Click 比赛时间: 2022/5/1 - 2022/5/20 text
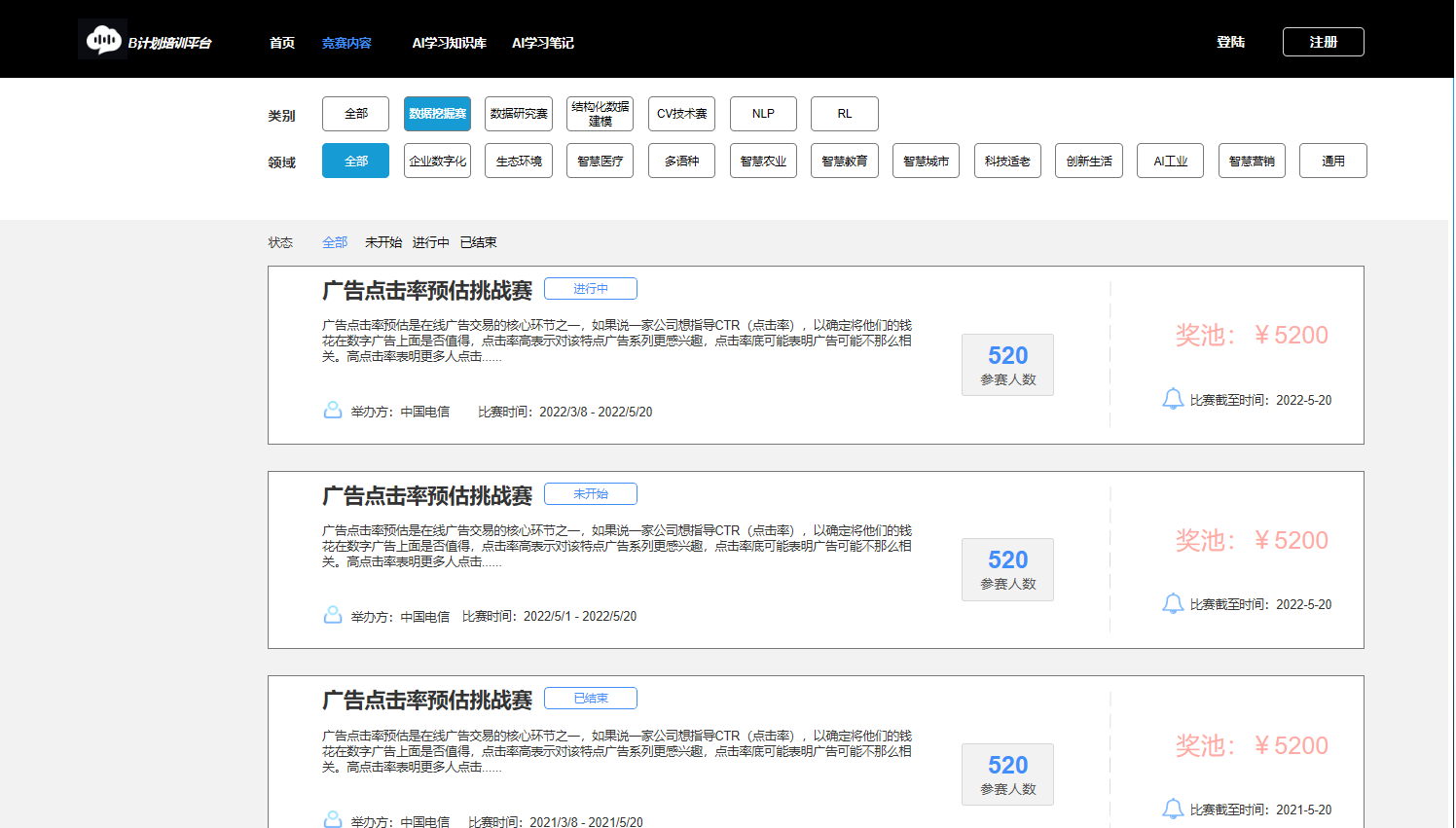This screenshot has height=828, width=1456. click(549, 616)
